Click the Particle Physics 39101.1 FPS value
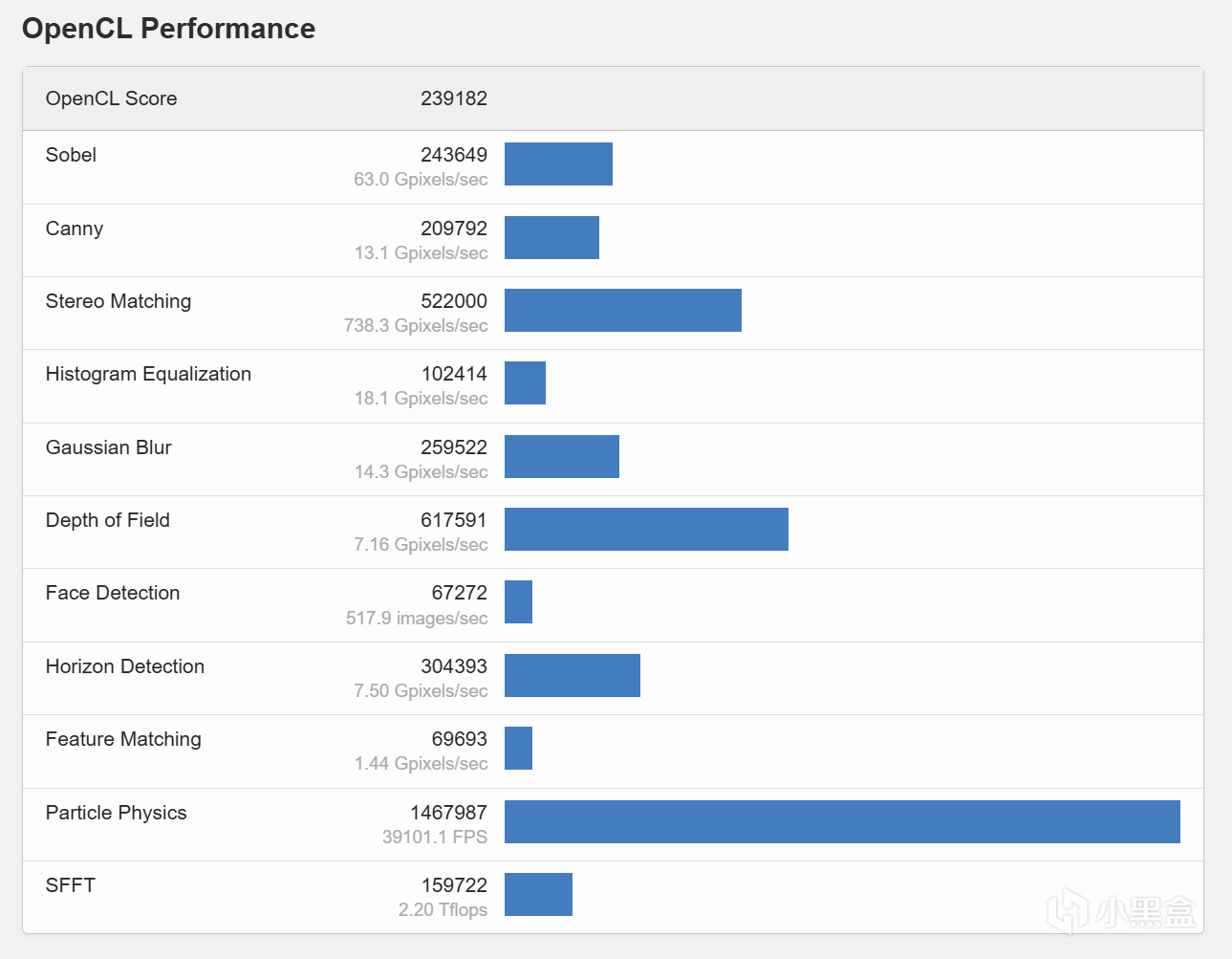This screenshot has width=1232, height=959. click(434, 837)
